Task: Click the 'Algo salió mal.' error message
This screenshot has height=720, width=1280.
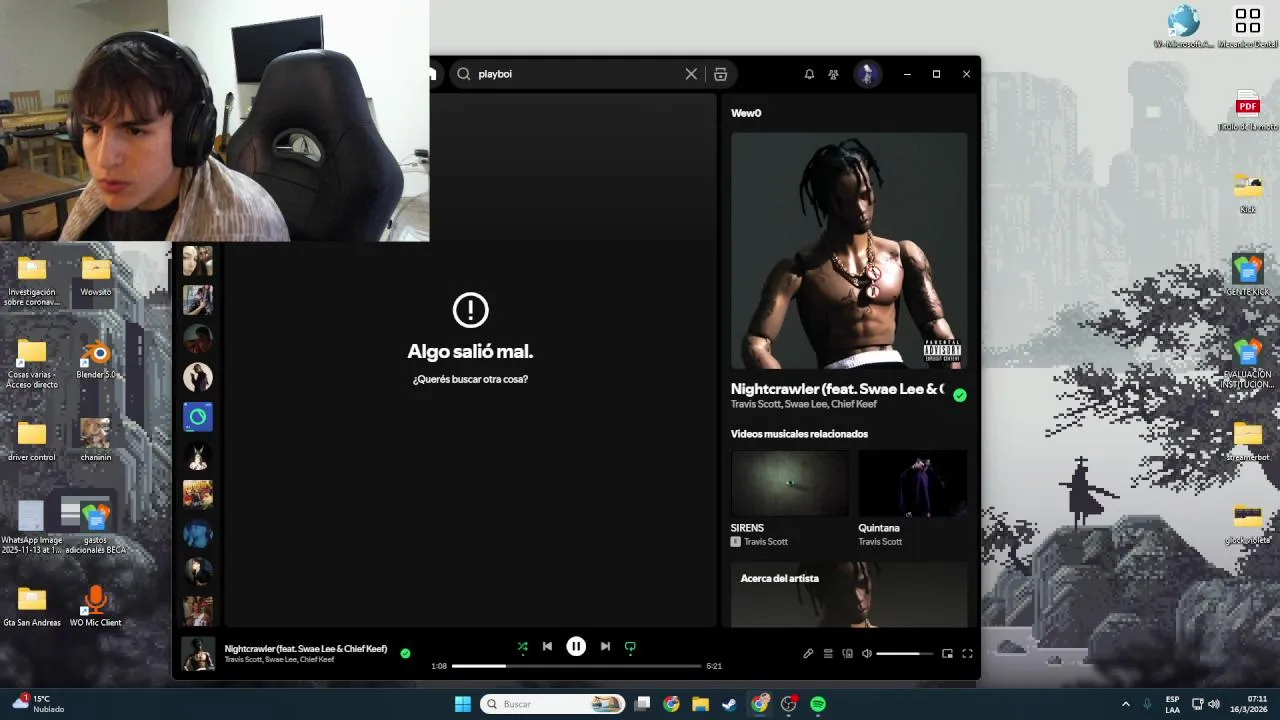Action: point(470,352)
